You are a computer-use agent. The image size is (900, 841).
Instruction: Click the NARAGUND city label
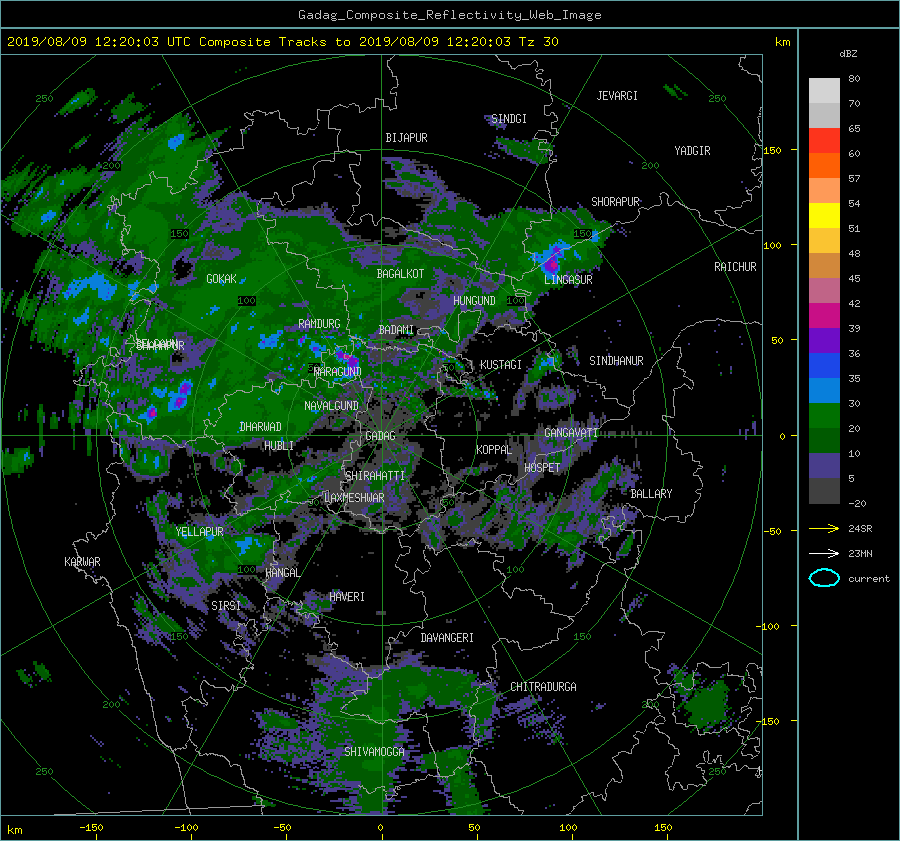(338, 372)
